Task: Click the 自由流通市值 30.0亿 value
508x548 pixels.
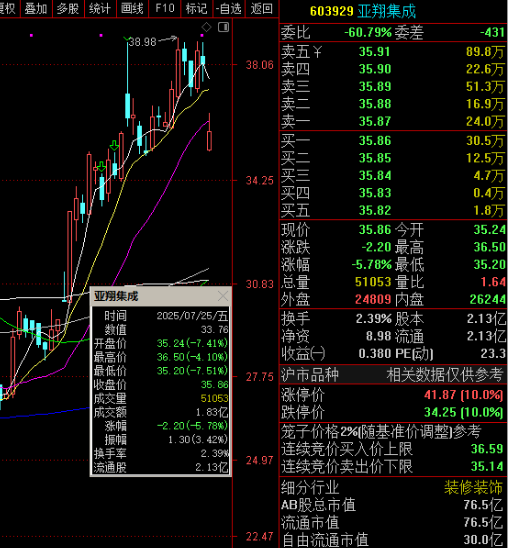Action: [483, 540]
